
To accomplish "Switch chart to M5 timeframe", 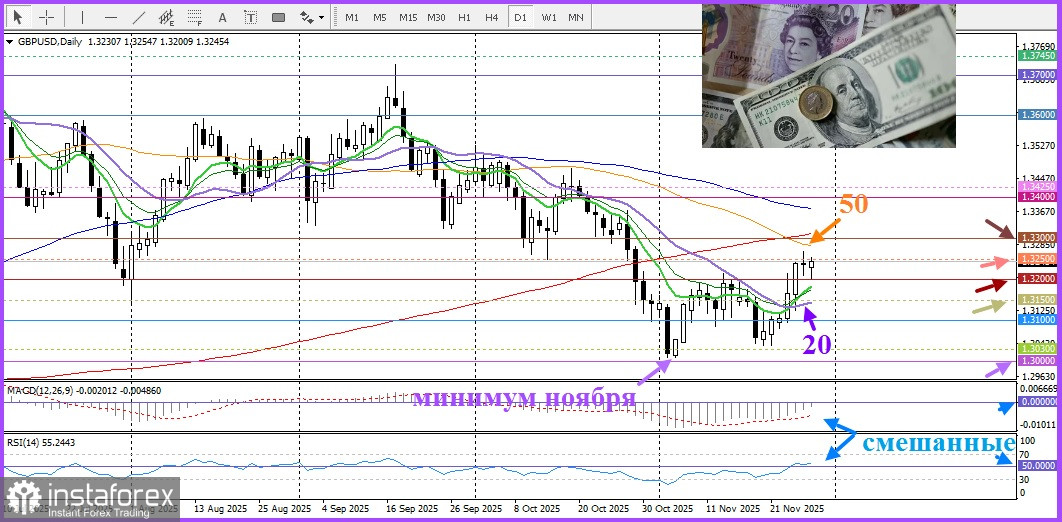I will (379, 17).
